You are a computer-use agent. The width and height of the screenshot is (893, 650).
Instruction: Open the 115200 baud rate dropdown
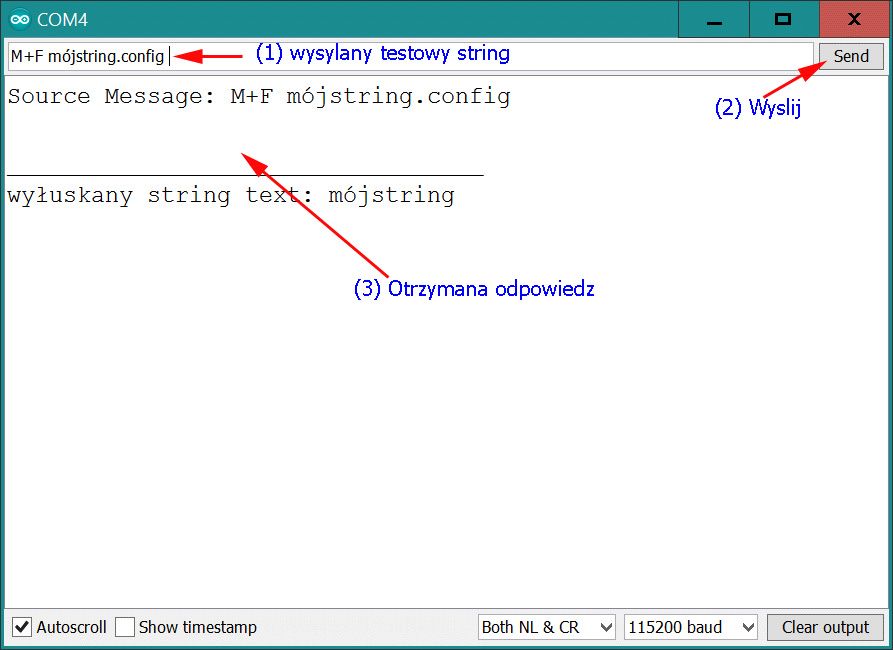point(690,627)
